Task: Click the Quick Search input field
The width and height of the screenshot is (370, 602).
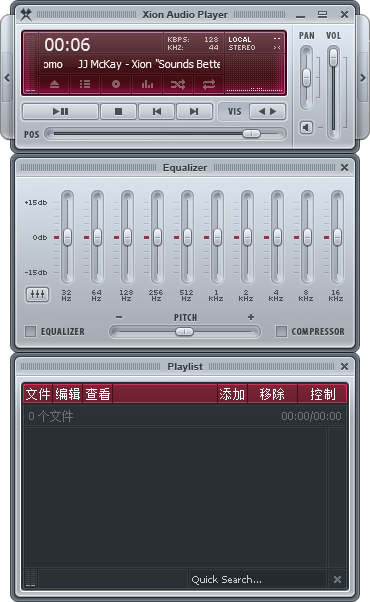Action: coord(258,579)
